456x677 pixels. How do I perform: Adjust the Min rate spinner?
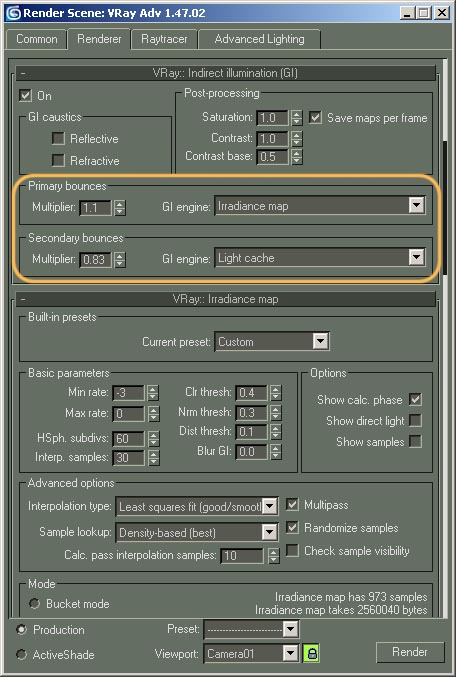(153, 393)
